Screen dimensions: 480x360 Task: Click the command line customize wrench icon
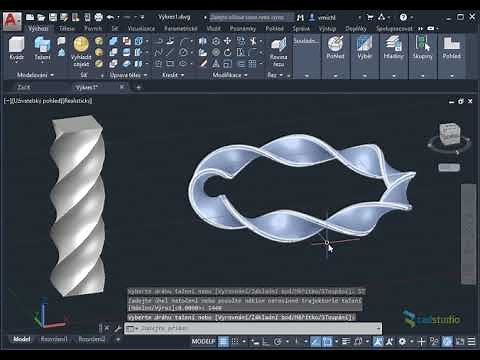pyautogui.click(x=117, y=329)
